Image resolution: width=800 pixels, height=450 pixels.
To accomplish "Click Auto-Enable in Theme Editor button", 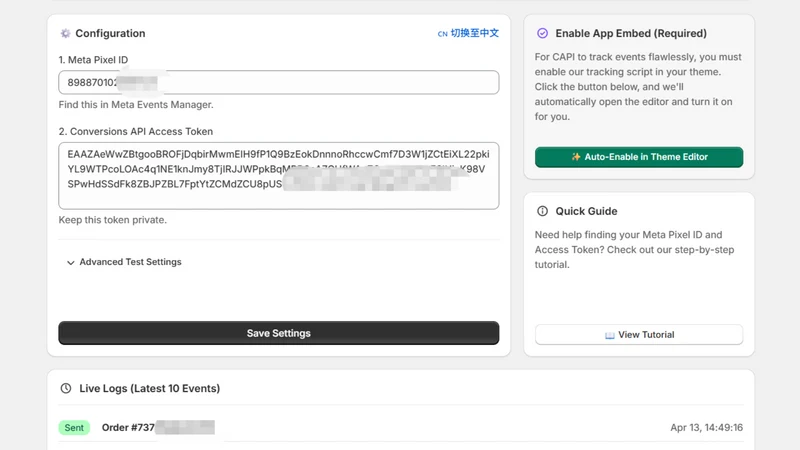I will pos(639,157).
